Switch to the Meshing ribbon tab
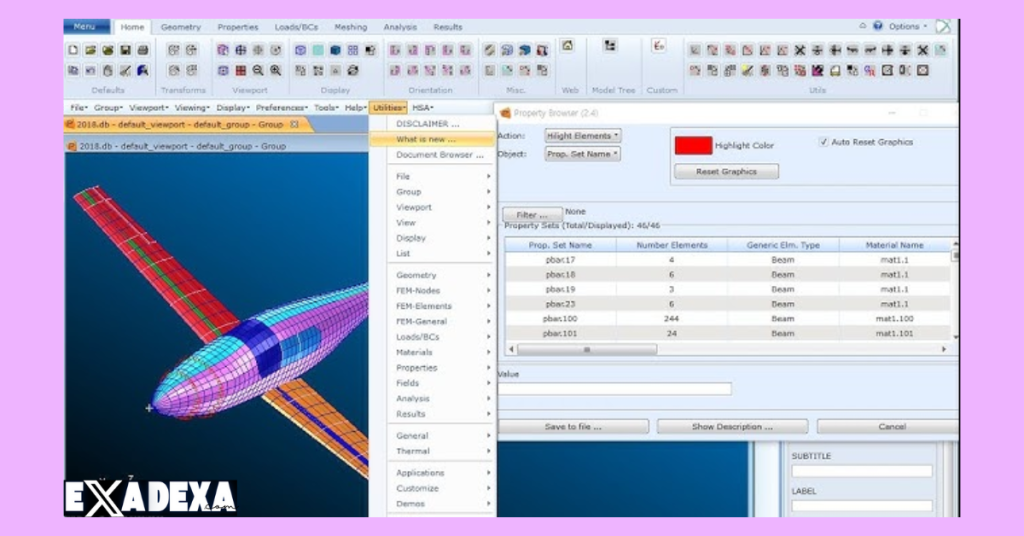 coord(350,27)
